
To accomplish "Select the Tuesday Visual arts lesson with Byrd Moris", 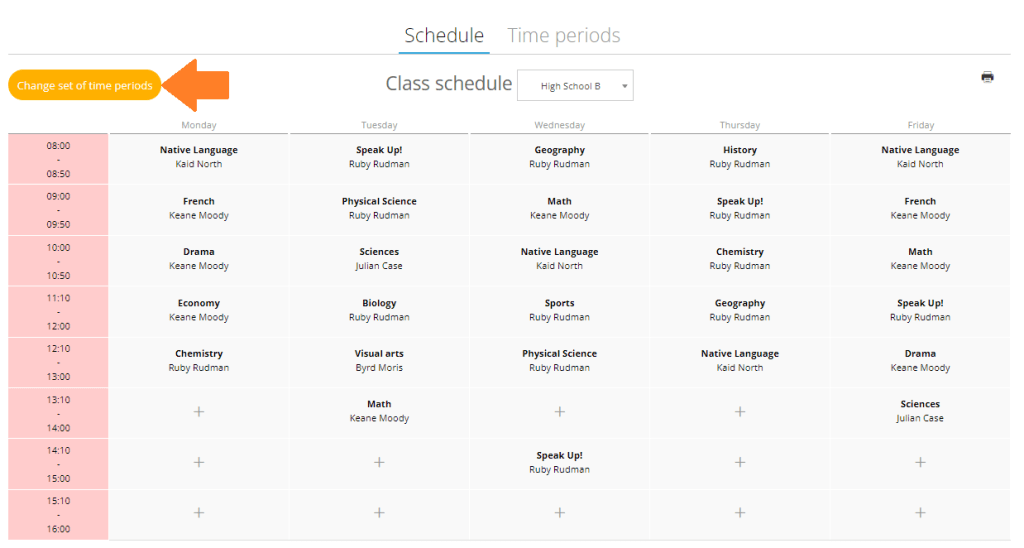I will pyautogui.click(x=379, y=361).
